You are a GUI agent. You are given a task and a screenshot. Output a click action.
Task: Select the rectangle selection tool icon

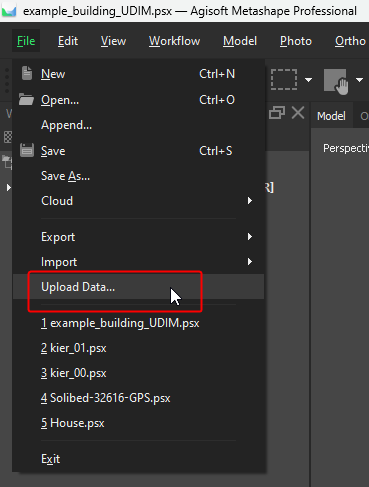[284, 80]
